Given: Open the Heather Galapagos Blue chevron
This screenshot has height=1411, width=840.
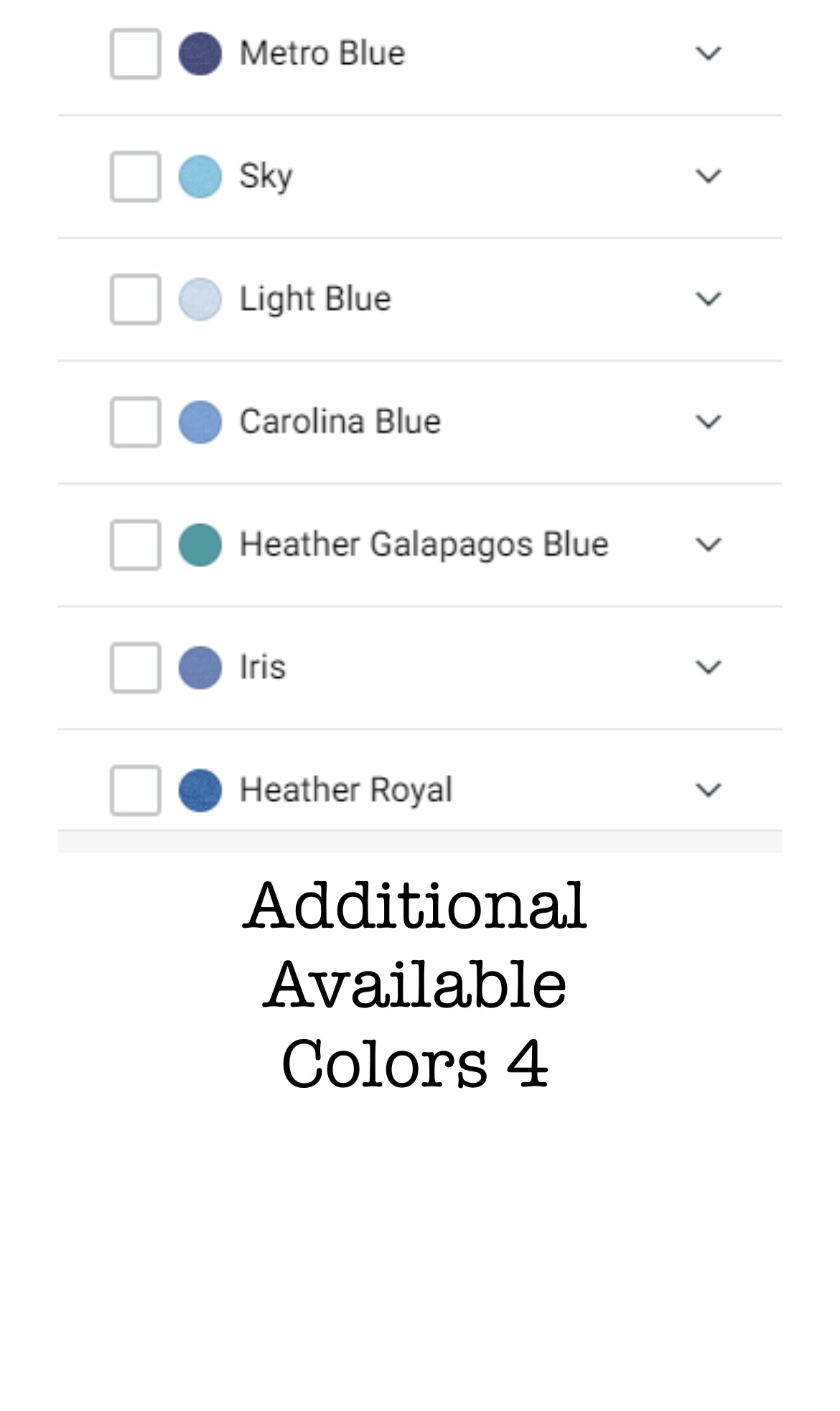Looking at the screenshot, I should [x=708, y=545].
